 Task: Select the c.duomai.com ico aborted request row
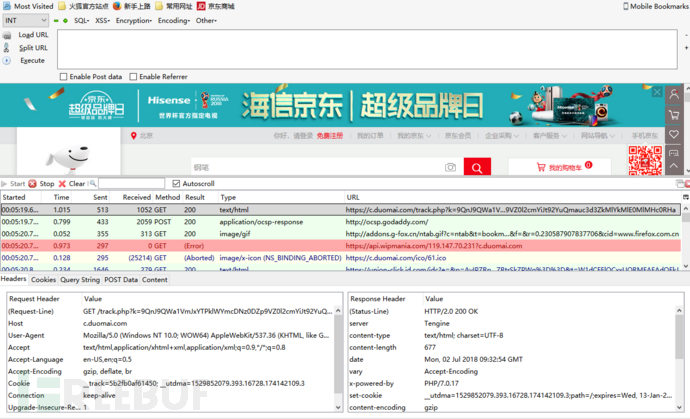tap(341, 258)
